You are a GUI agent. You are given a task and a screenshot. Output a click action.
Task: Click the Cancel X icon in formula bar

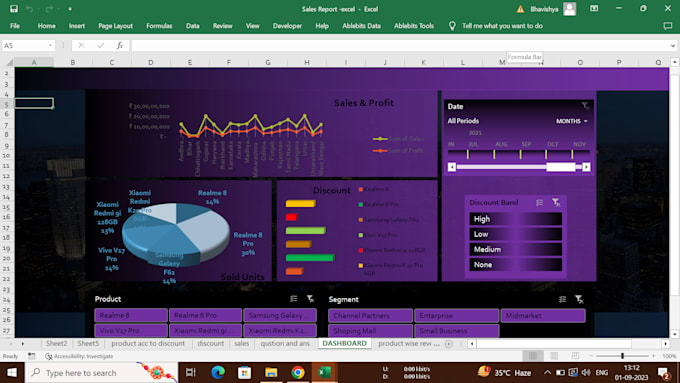(81, 46)
